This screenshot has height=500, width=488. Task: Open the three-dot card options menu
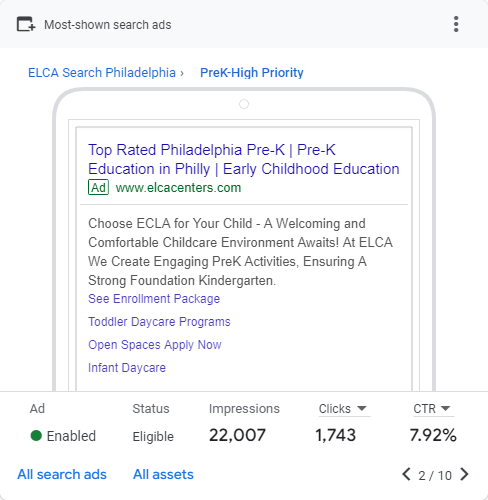click(x=456, y=24)
